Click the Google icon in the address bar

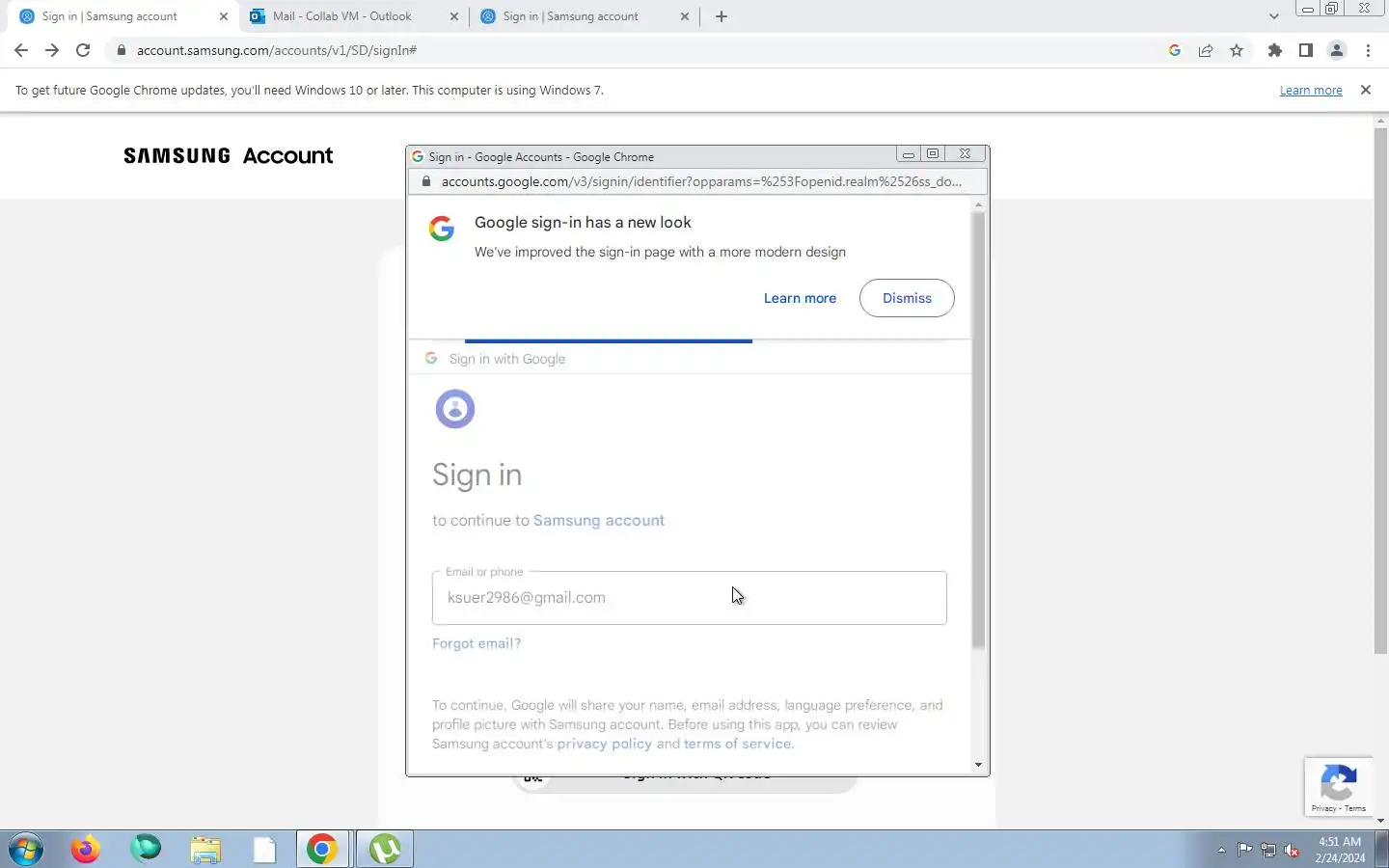click(1174, 50)
